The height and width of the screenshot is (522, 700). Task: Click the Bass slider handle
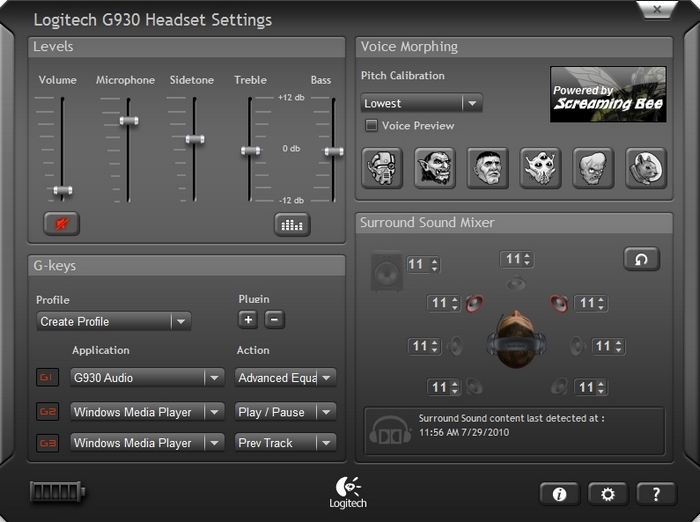pos(334,152)
